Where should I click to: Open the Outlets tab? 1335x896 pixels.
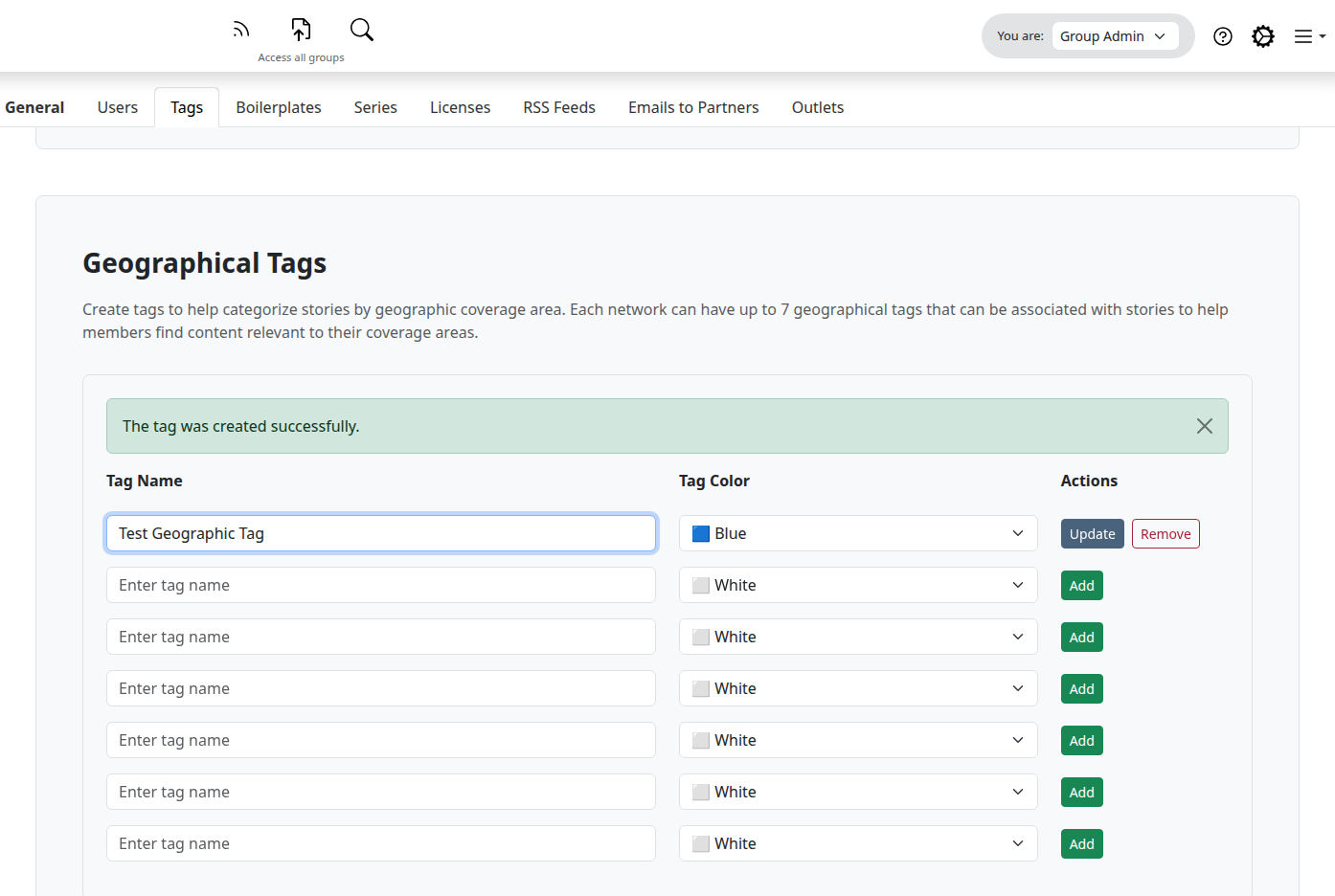click(818, 107)
